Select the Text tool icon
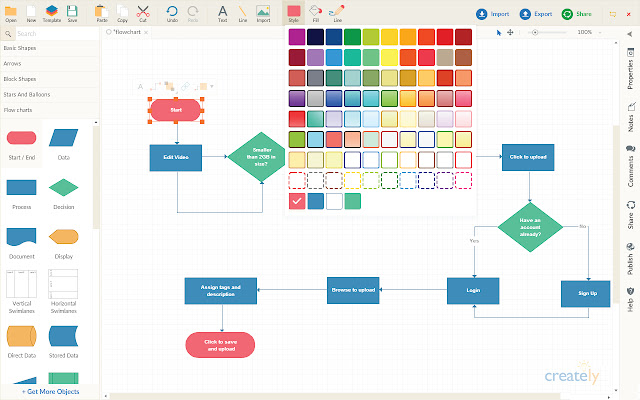The image size is (640, 400). coord(222,11)
